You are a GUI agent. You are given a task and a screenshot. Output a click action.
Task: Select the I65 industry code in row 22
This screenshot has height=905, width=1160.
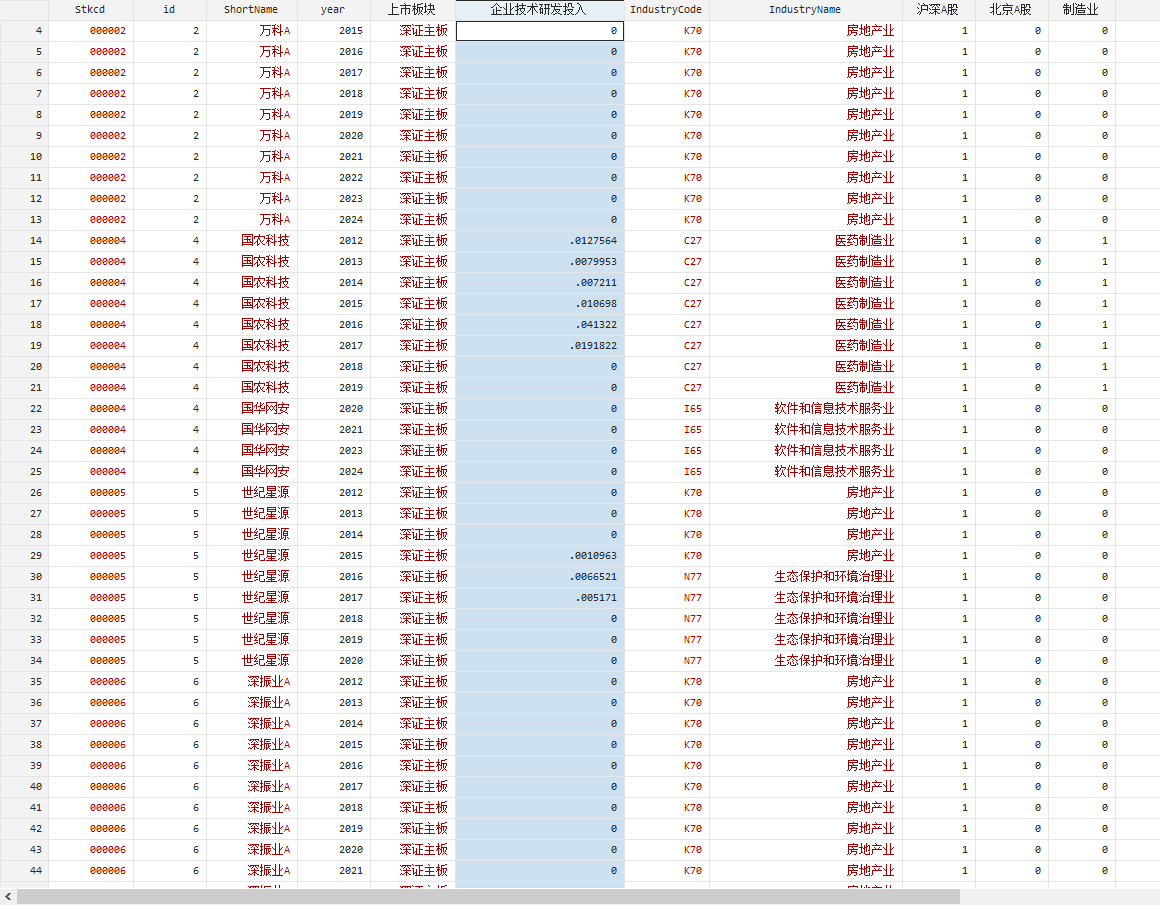tap(692, 409)
